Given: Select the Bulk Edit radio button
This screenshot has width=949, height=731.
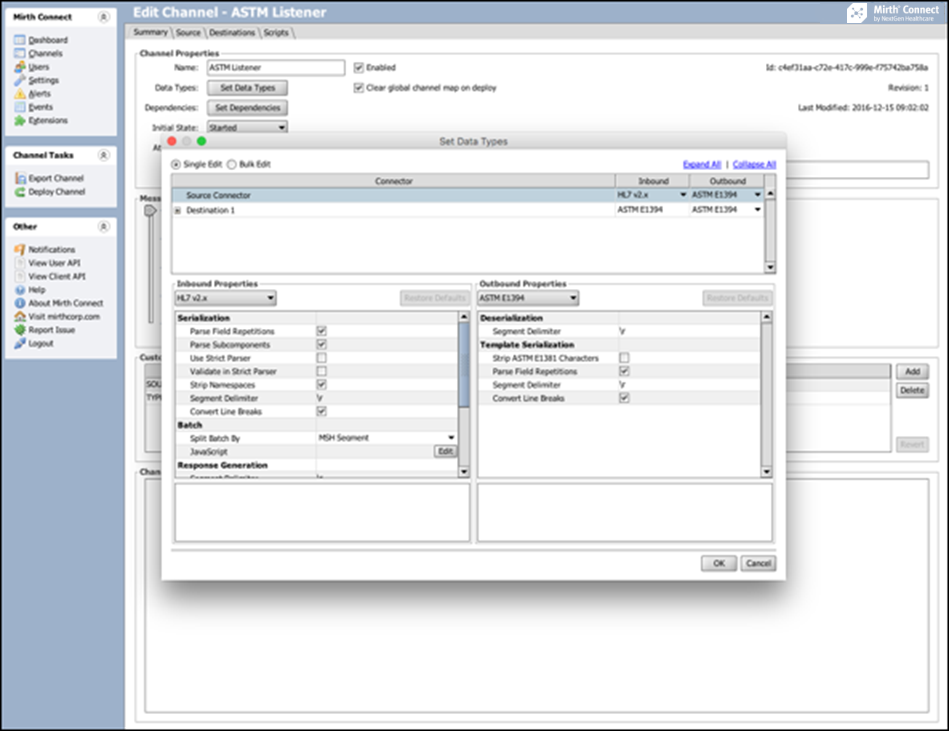Looking at the screenshot, I should [x=232, y=164].
